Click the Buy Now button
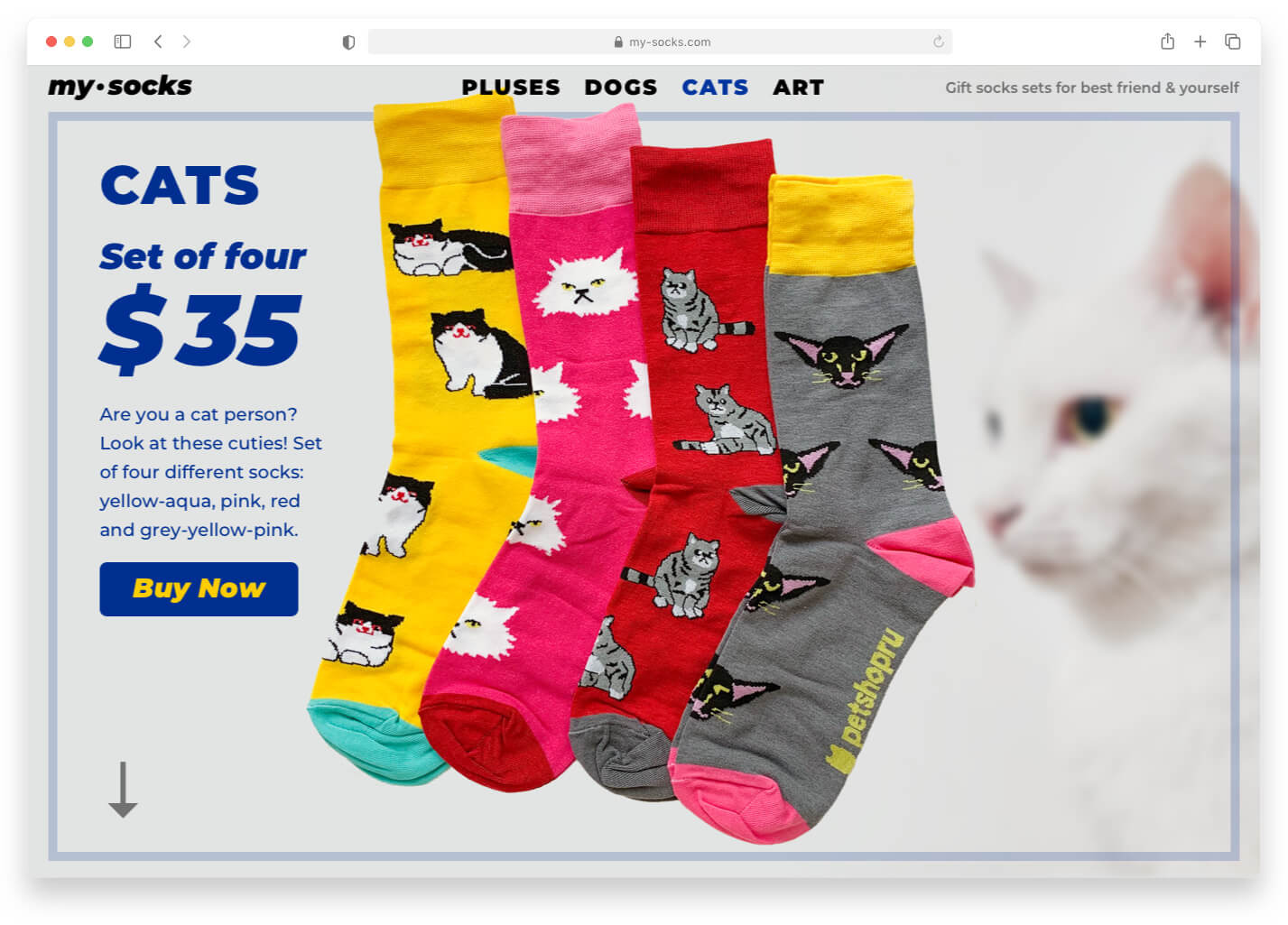Image resolution: width=1288 pixels, height=925 pixels. click(199, 589)
